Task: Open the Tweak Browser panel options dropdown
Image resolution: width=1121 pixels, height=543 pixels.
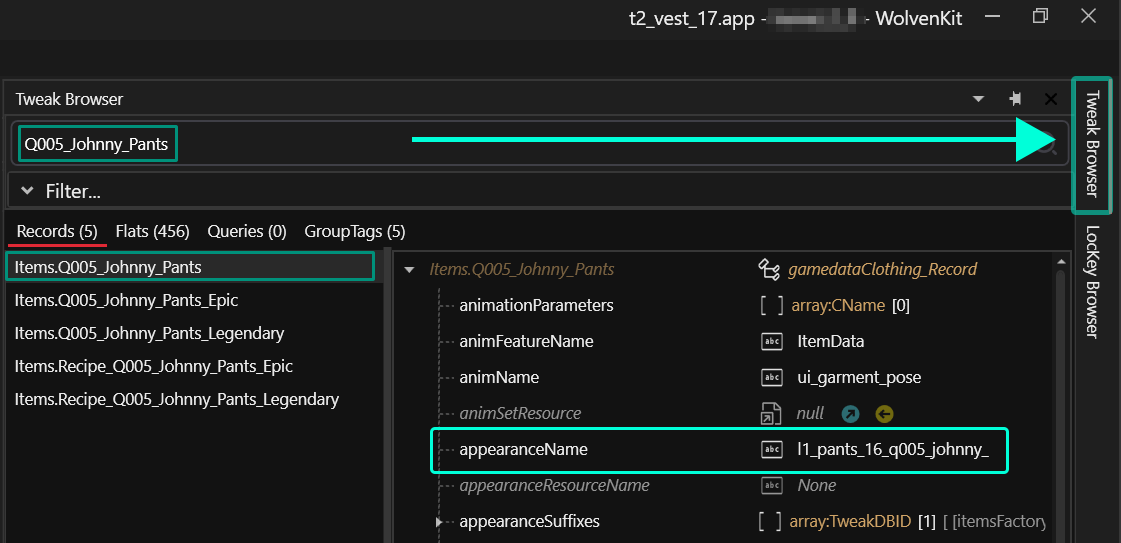Action: coord(979,99)
